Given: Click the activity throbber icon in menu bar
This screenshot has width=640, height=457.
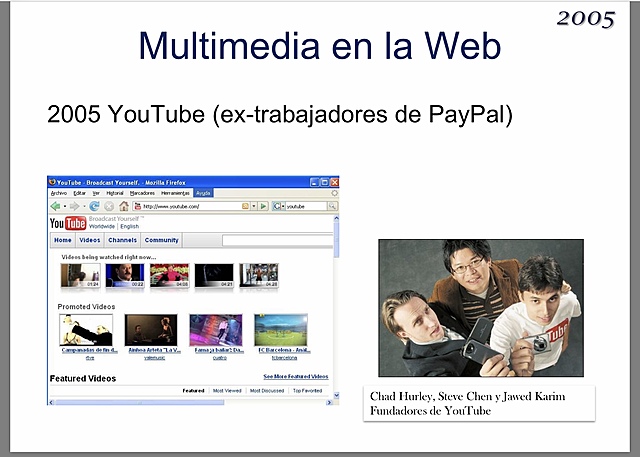Looking at the screenshot, I should 334,193.
